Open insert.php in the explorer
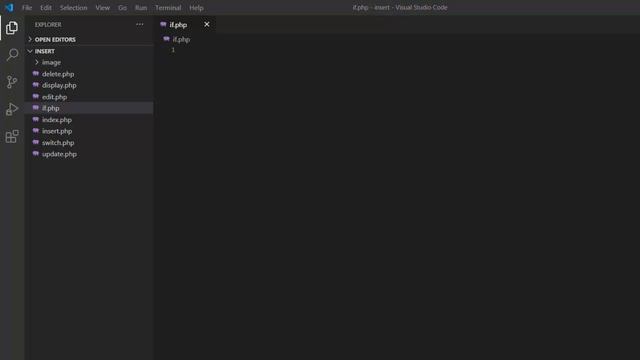The height and width of the screenshot is (360, 640). [x=89, y=131]
